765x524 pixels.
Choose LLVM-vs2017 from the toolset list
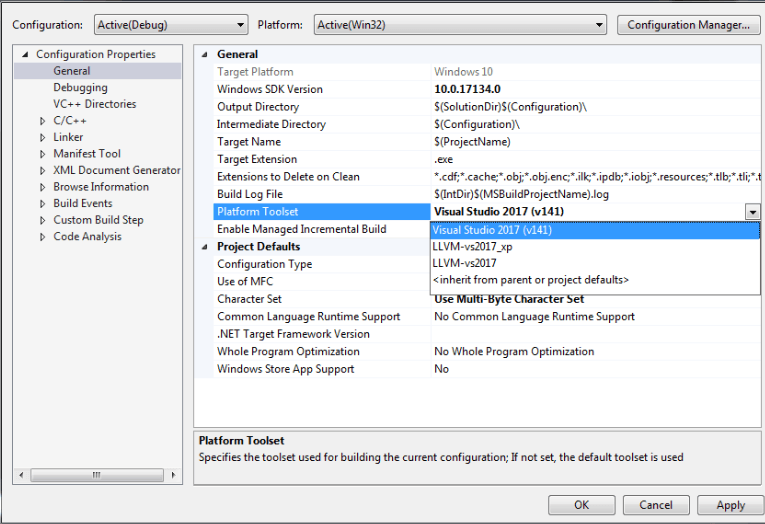coord(464,263)
